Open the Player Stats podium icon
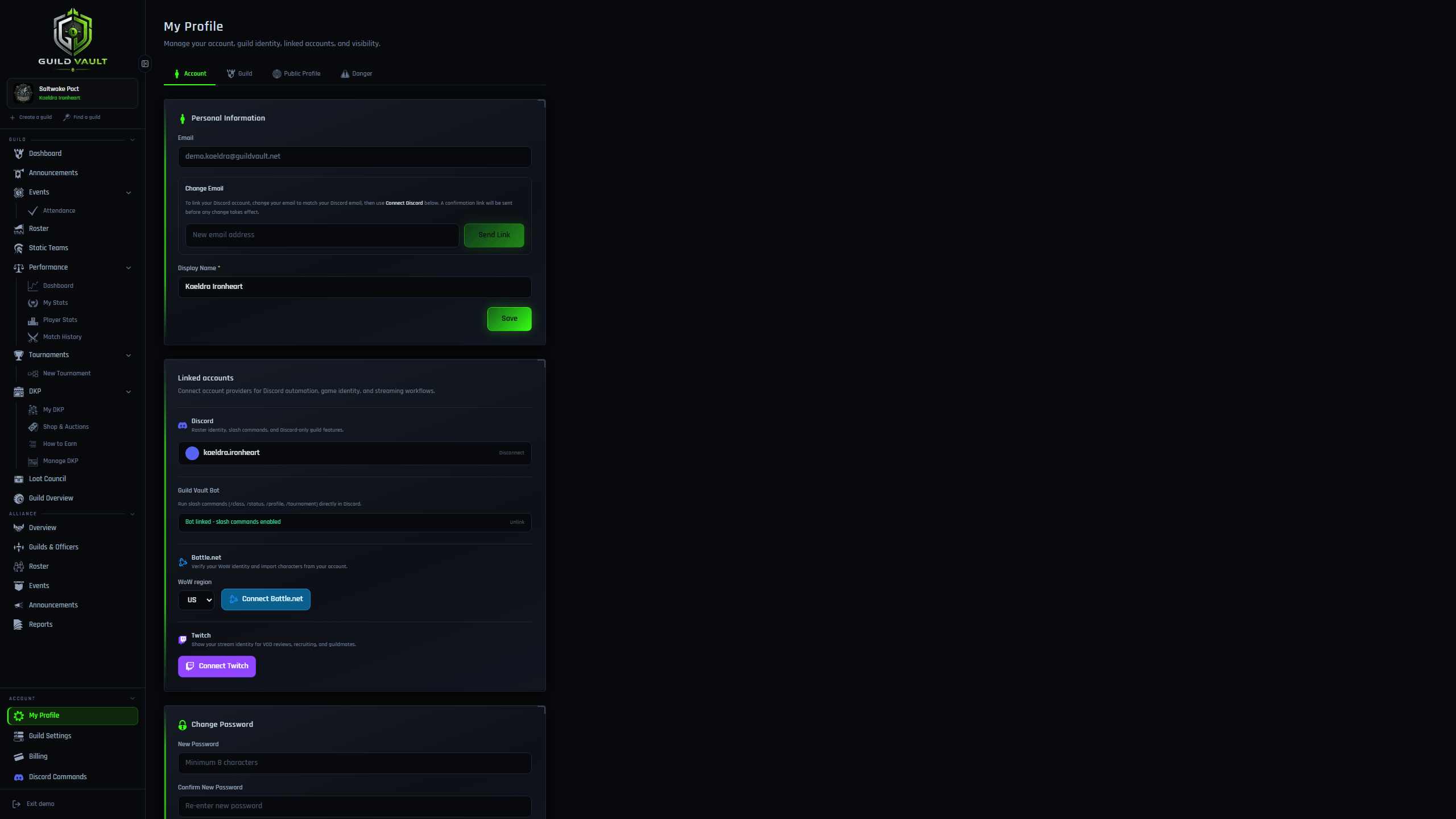1456x819 pixels. [x=33, y=320]
